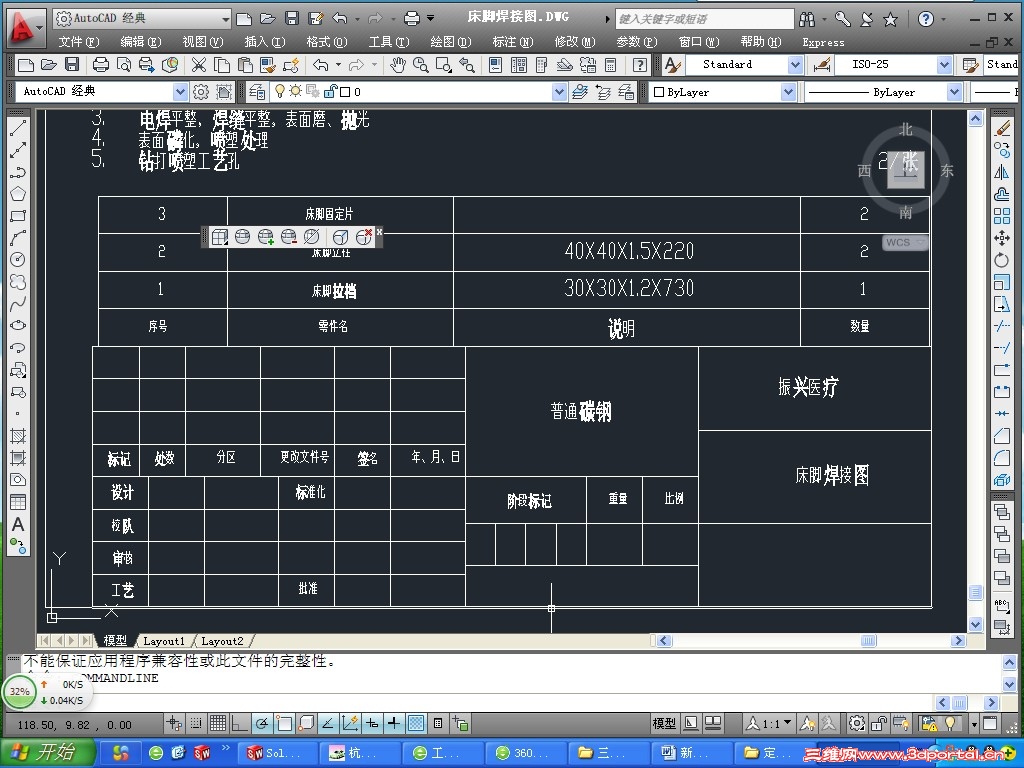Click the Plot (printer) icon
The width and height of the screenshot is (1024, 768).
click(101, 64)
